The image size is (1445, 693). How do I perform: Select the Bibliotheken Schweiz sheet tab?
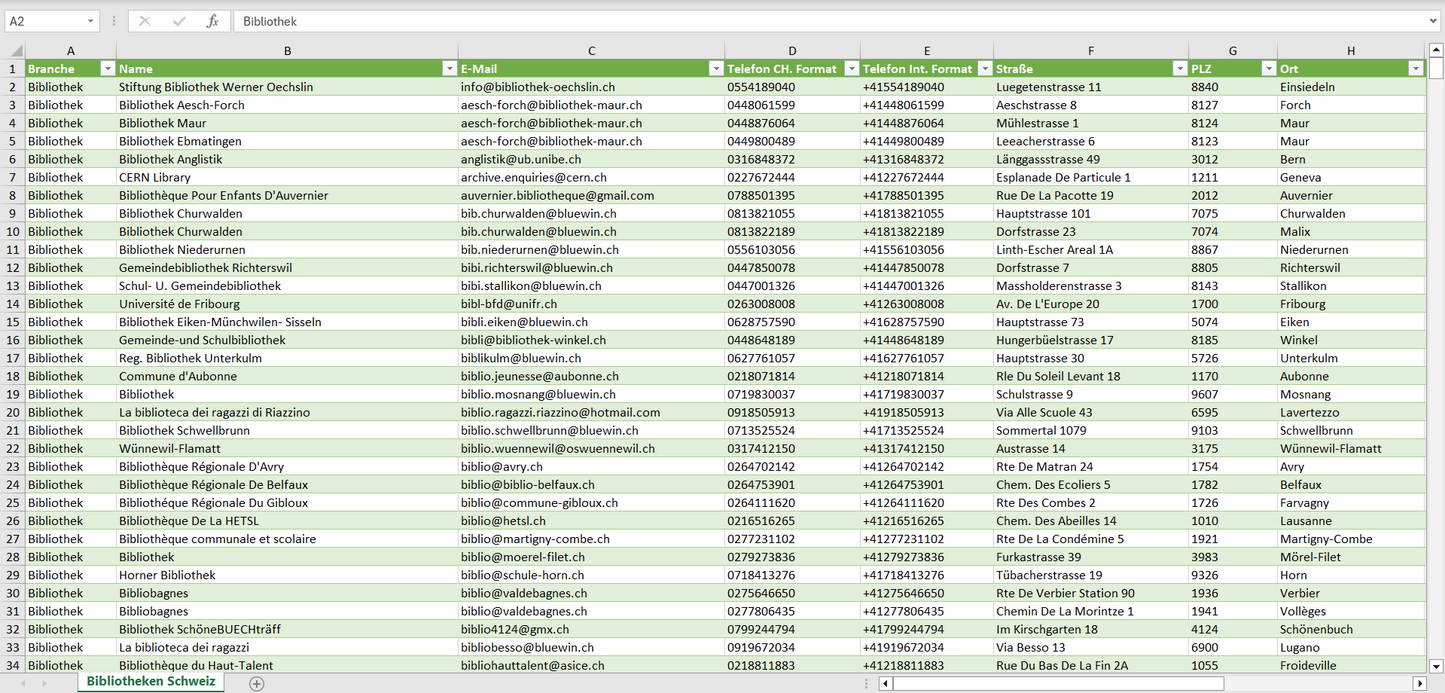[x=150, y=682]
